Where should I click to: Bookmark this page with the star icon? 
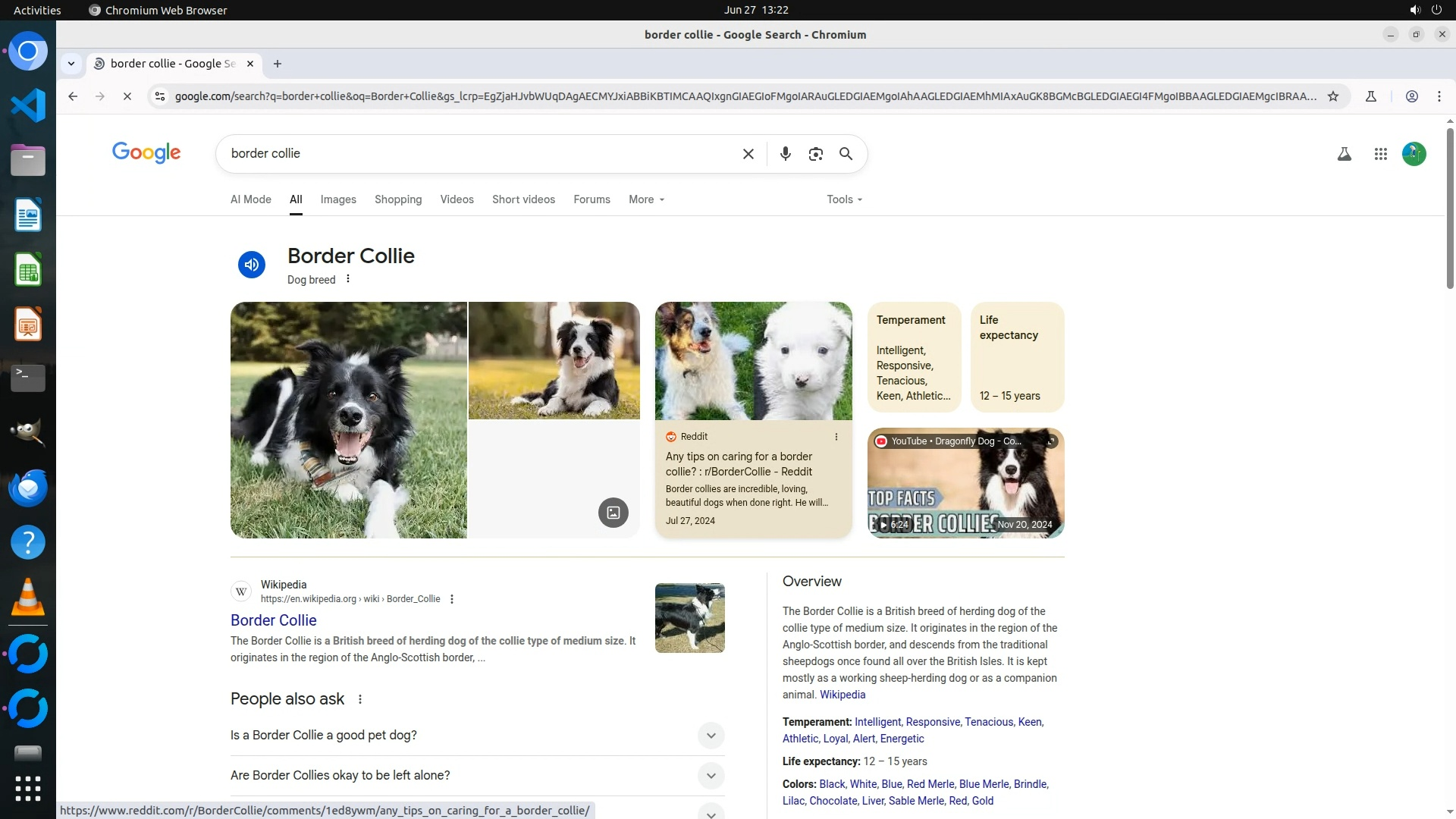[1333, 96]
